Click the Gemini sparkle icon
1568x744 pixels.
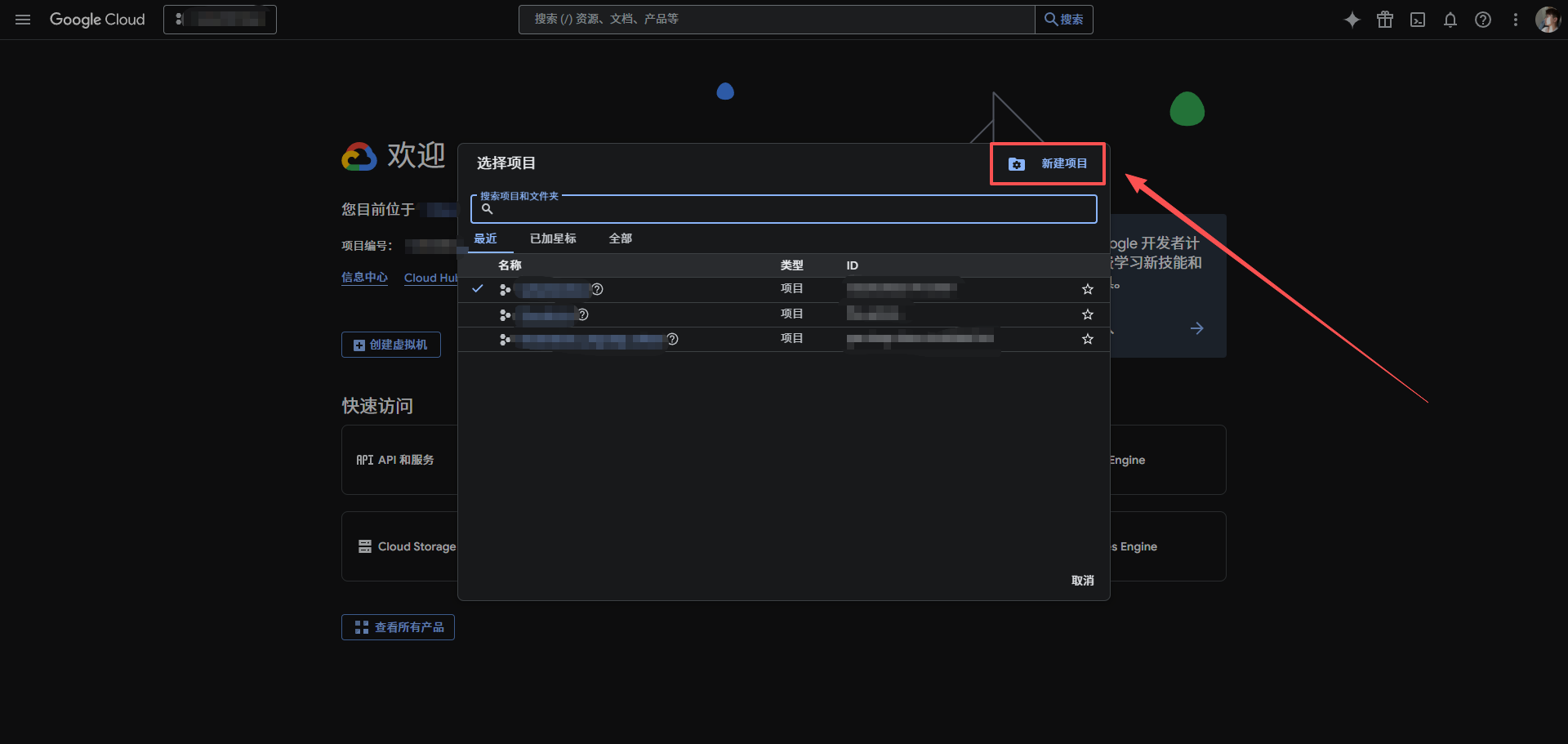tap(1352, 20)
